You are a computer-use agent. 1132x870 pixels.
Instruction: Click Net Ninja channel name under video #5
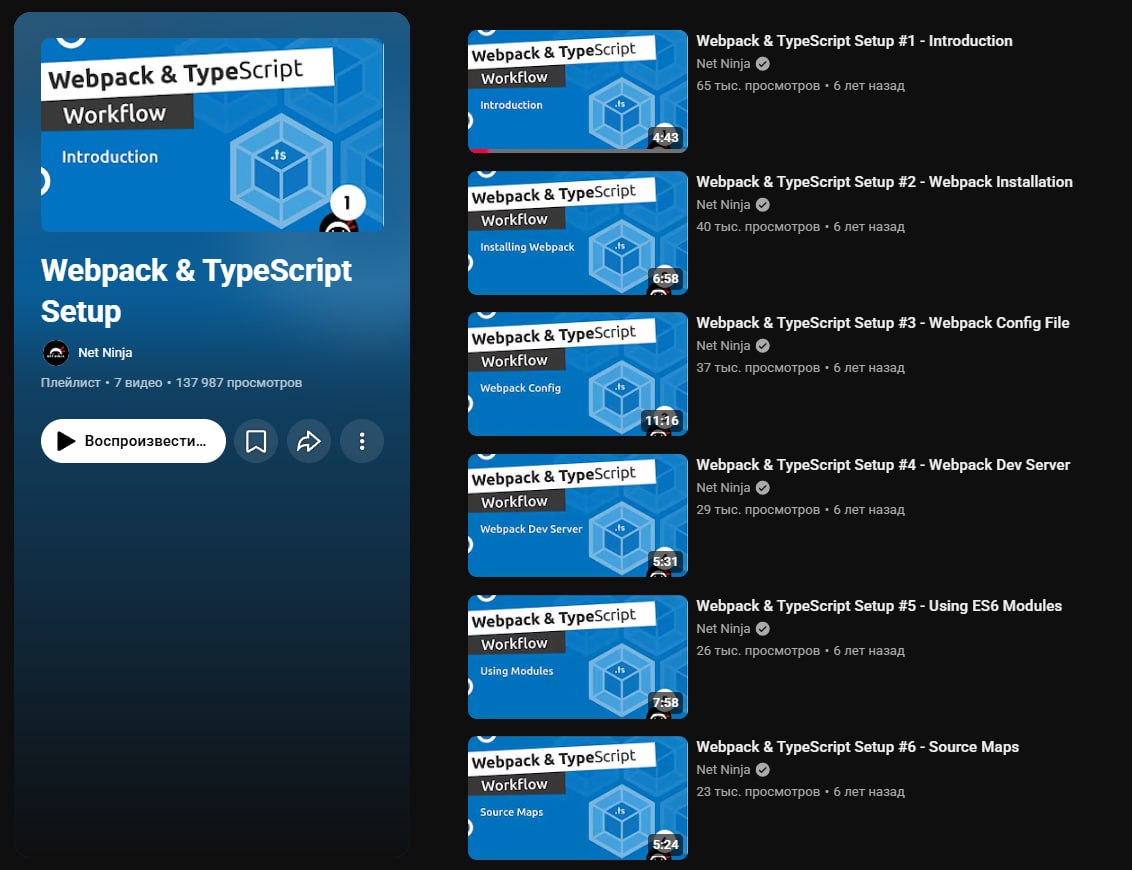(723, 629)
